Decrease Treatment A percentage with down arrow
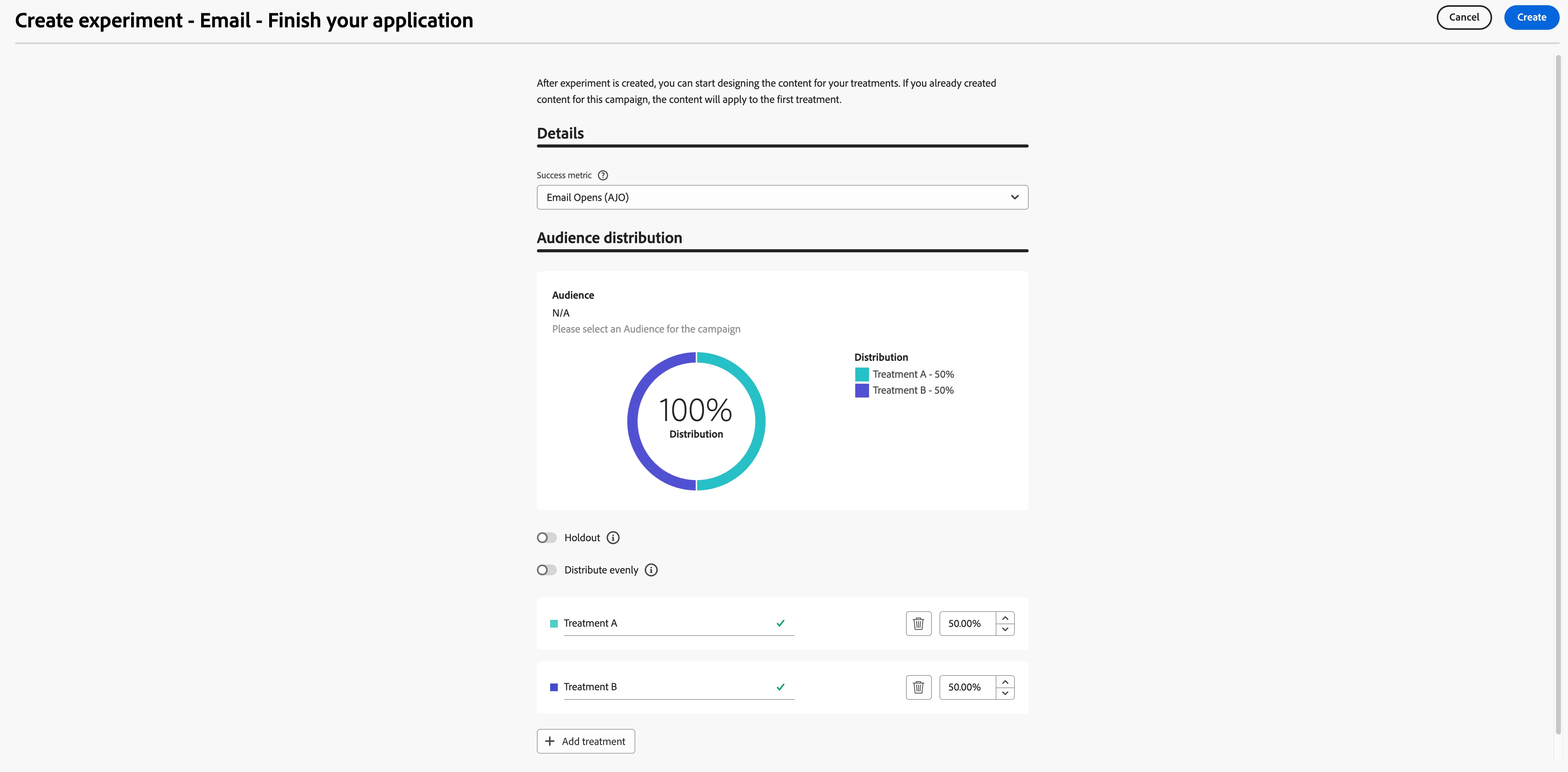 coord(1005,629)
